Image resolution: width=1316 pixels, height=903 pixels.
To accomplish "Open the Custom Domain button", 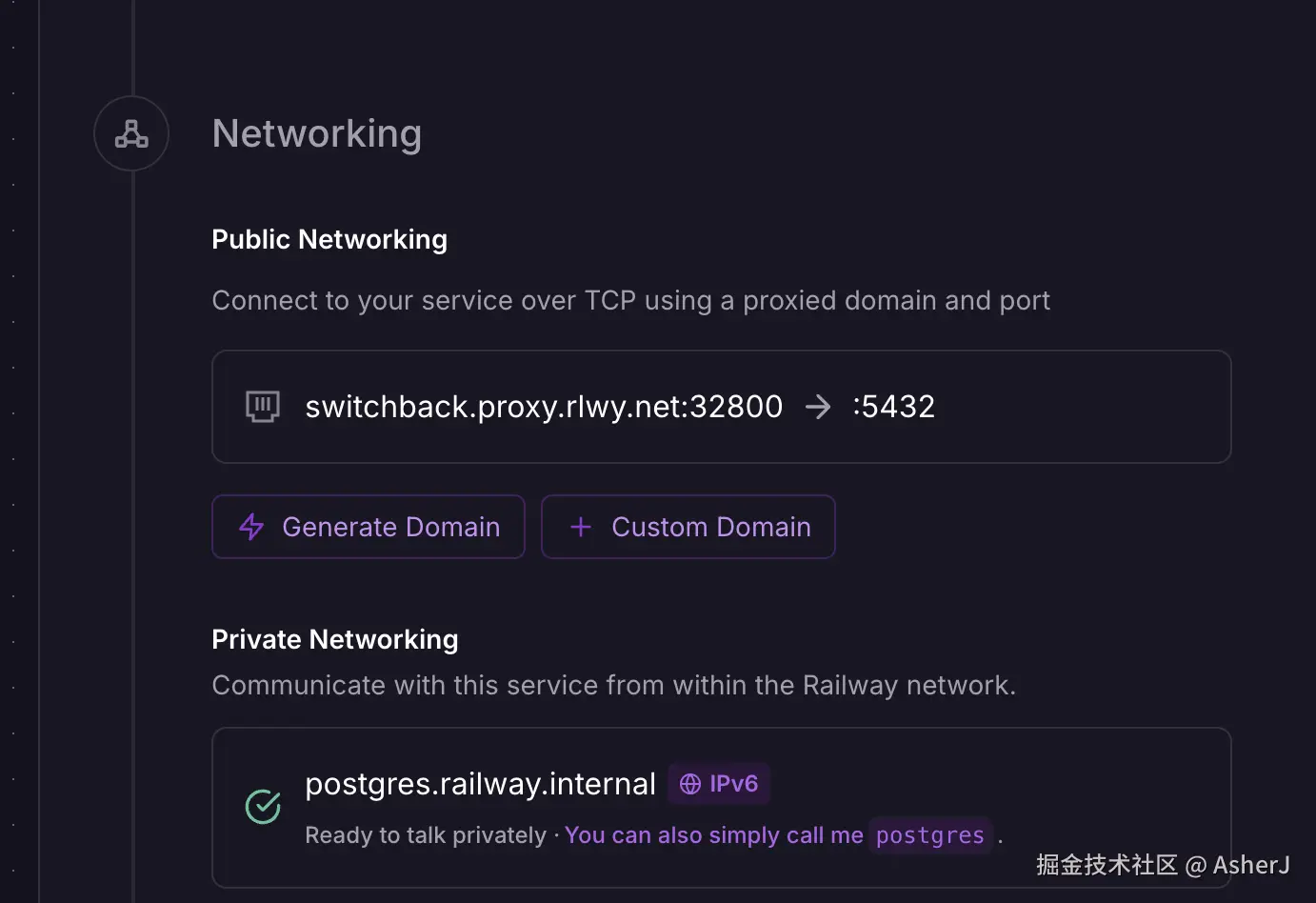I will 688,527.
